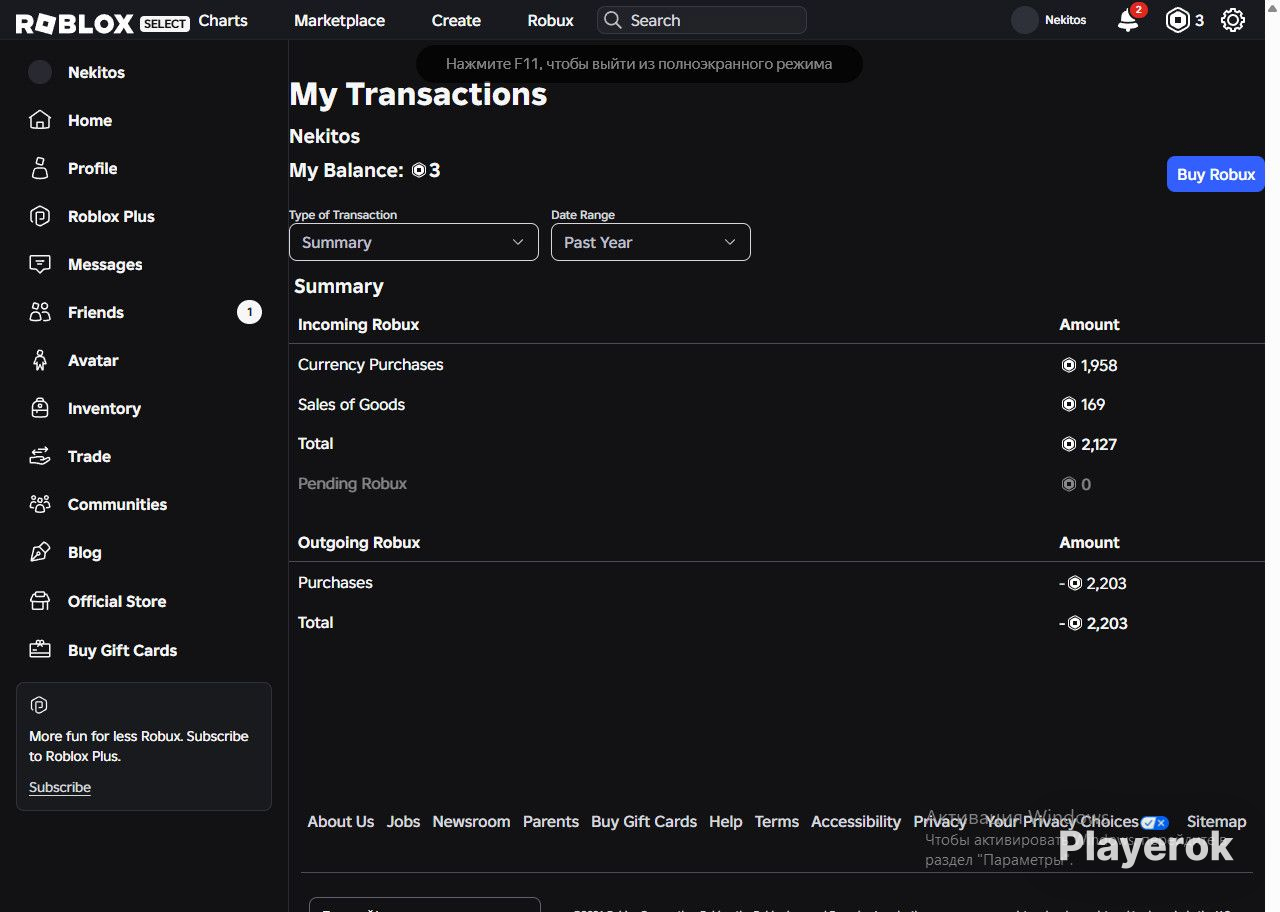Click the Roblox Plus icon in the promo card

[40, 706]
